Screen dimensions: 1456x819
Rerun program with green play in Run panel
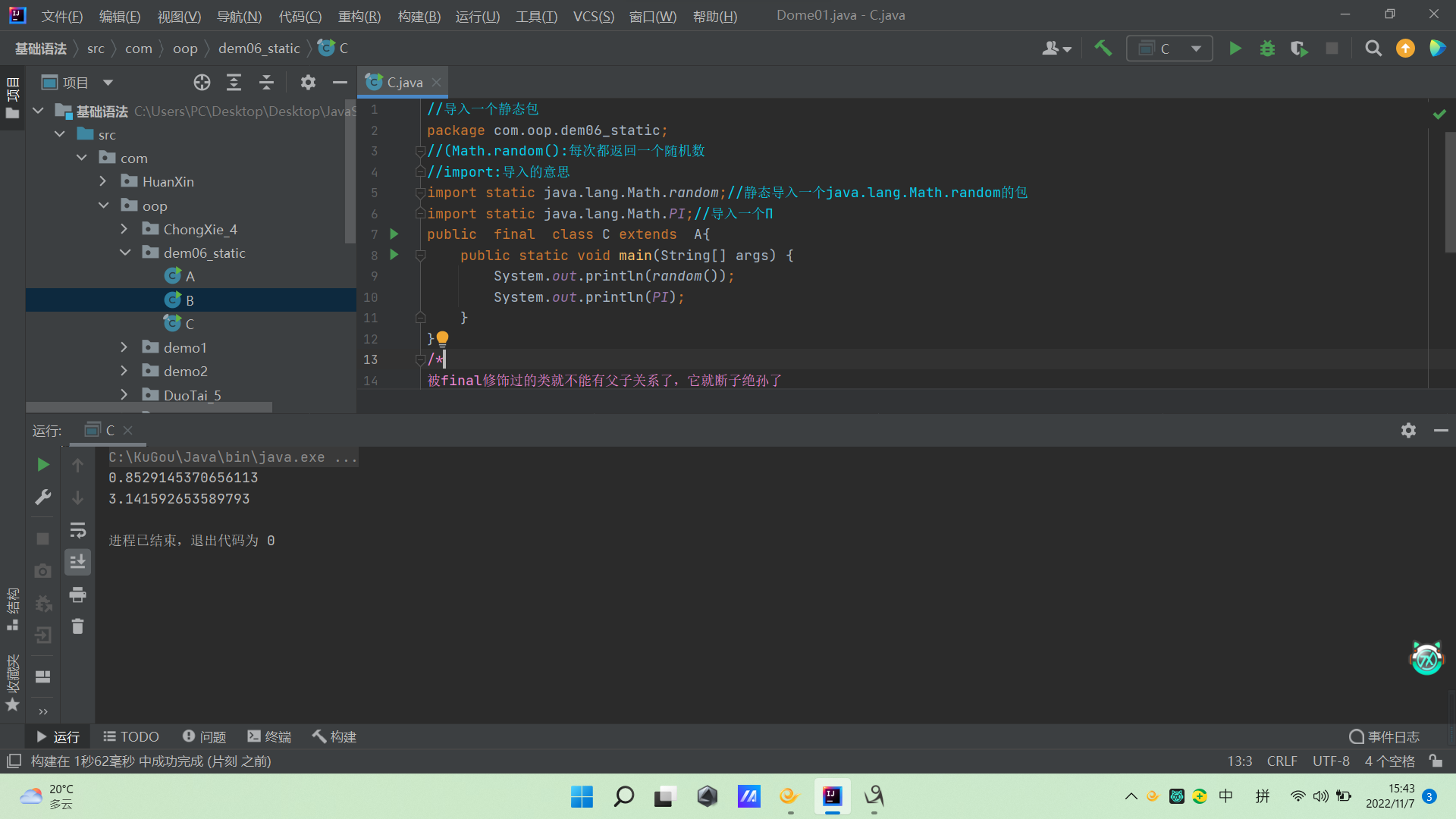point(43,464)
